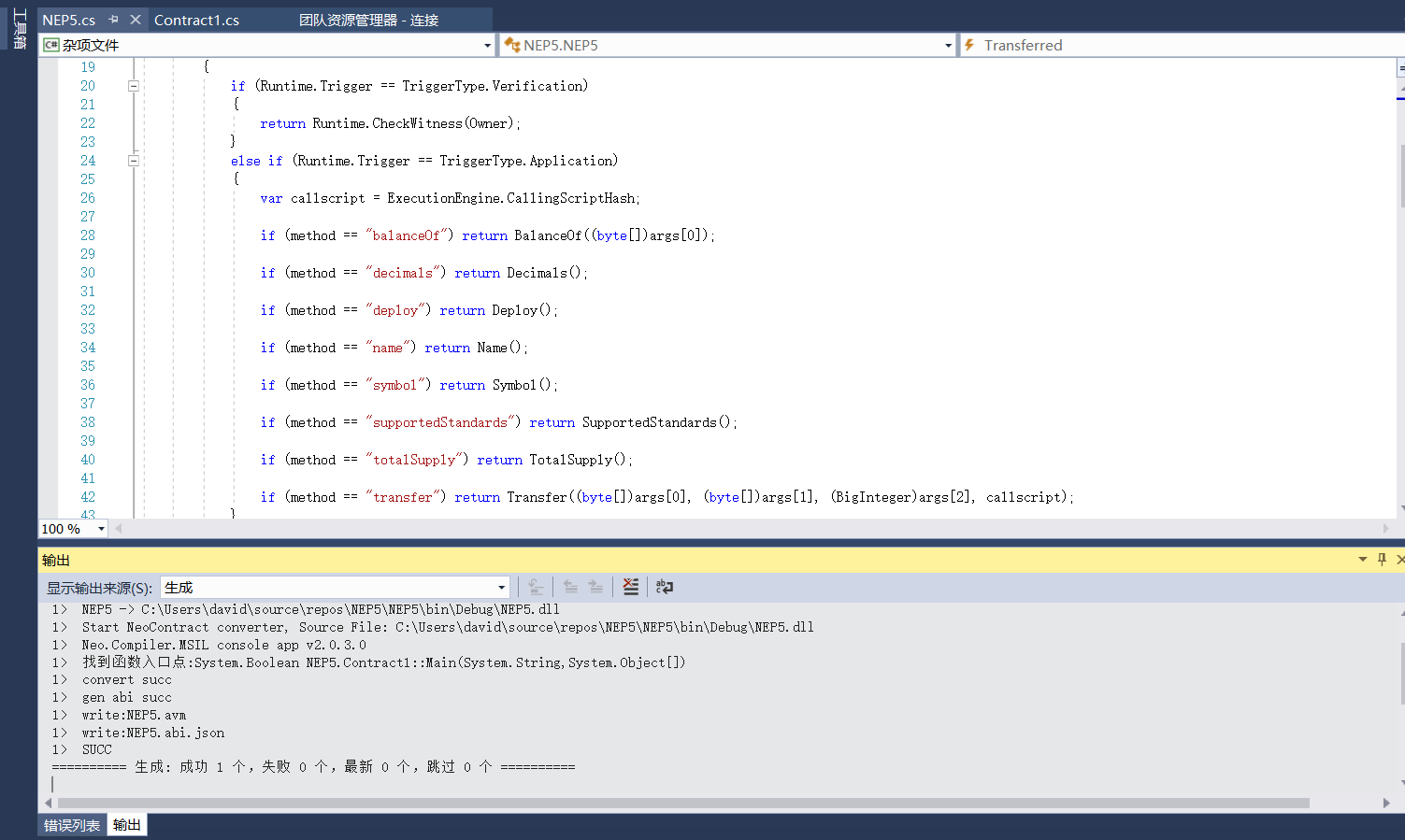Screen dimensions: 1405x840
Task: Click the find message in code icon
Action: tap(536, 587)
